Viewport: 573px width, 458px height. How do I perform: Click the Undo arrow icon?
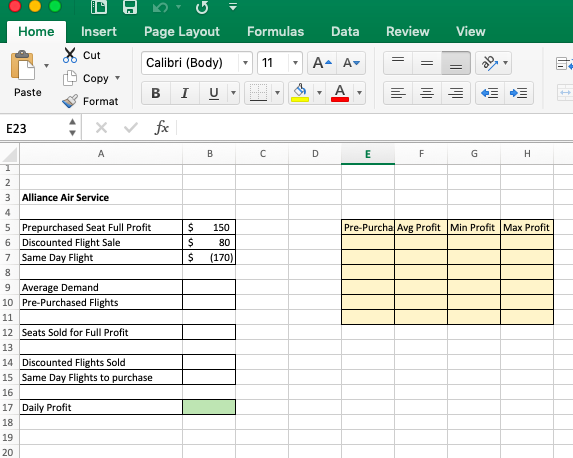(160, 7)
